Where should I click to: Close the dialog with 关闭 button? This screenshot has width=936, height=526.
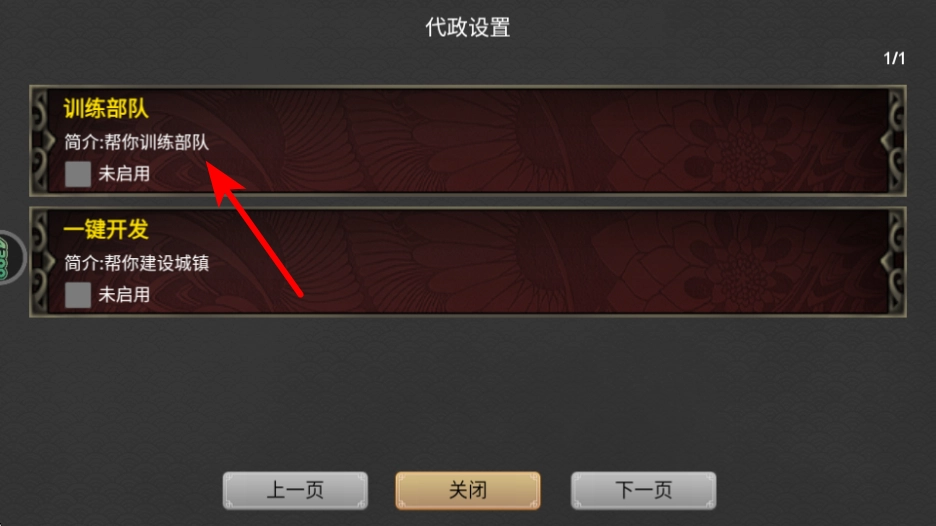[x=468, y=490]
